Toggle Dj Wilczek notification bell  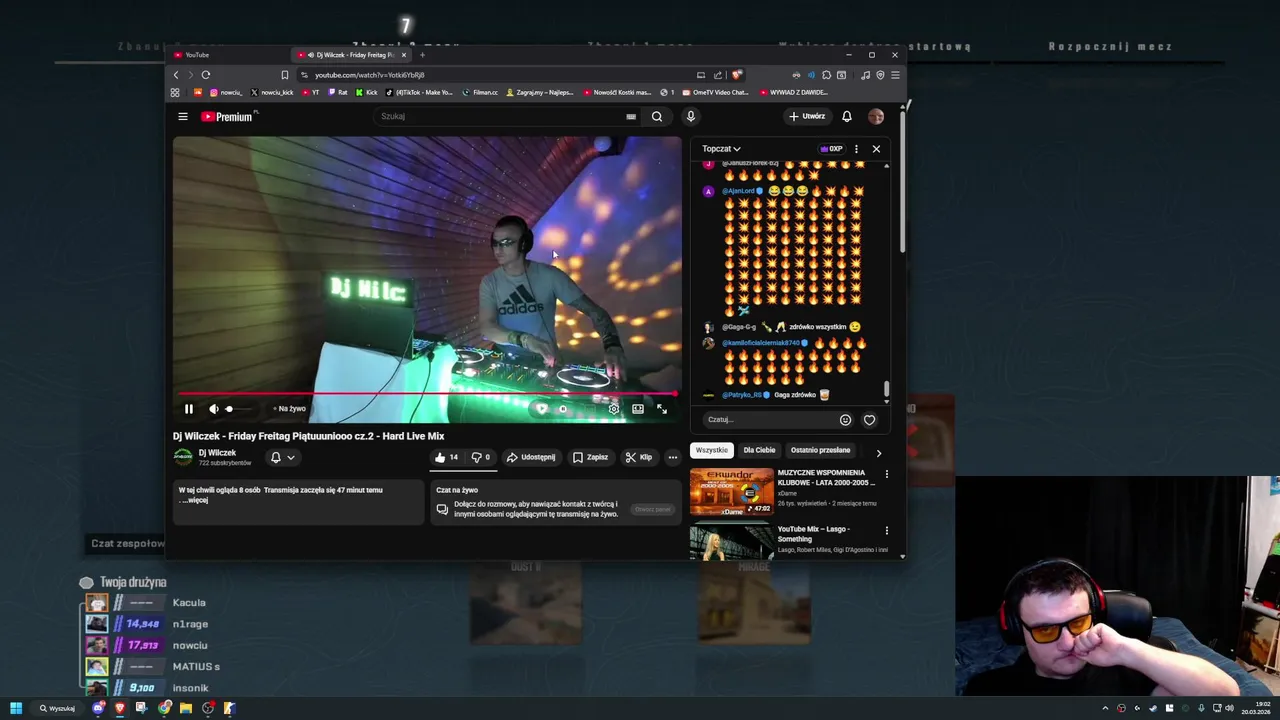click(276, 457)
